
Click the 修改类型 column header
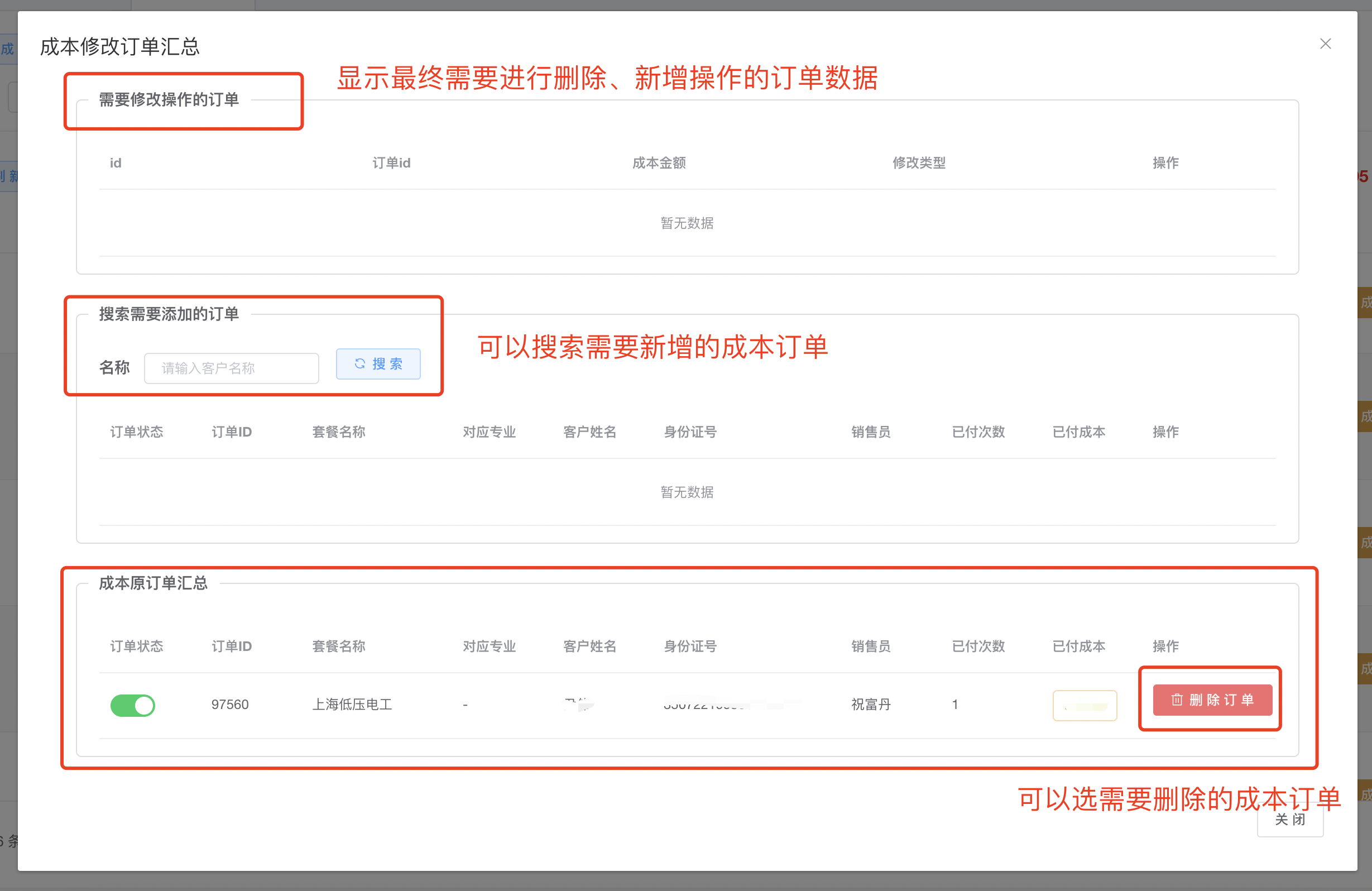click(x=919, y=163)
